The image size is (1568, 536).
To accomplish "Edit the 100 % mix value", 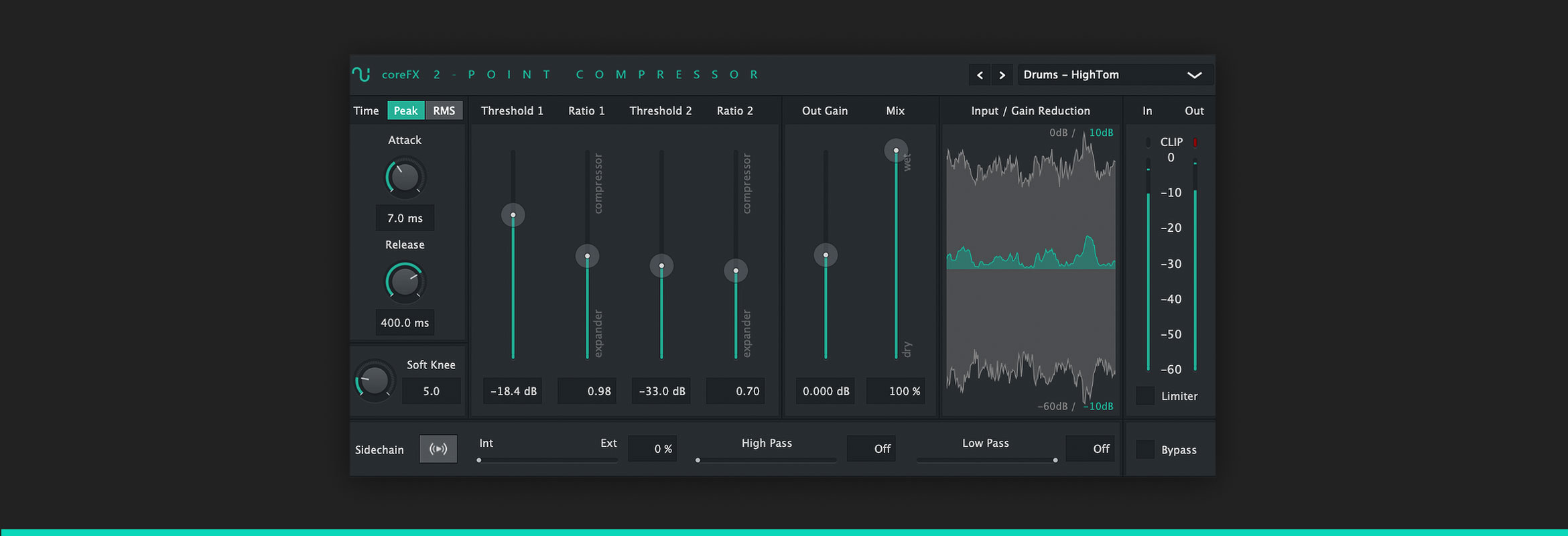I will 896,391.
